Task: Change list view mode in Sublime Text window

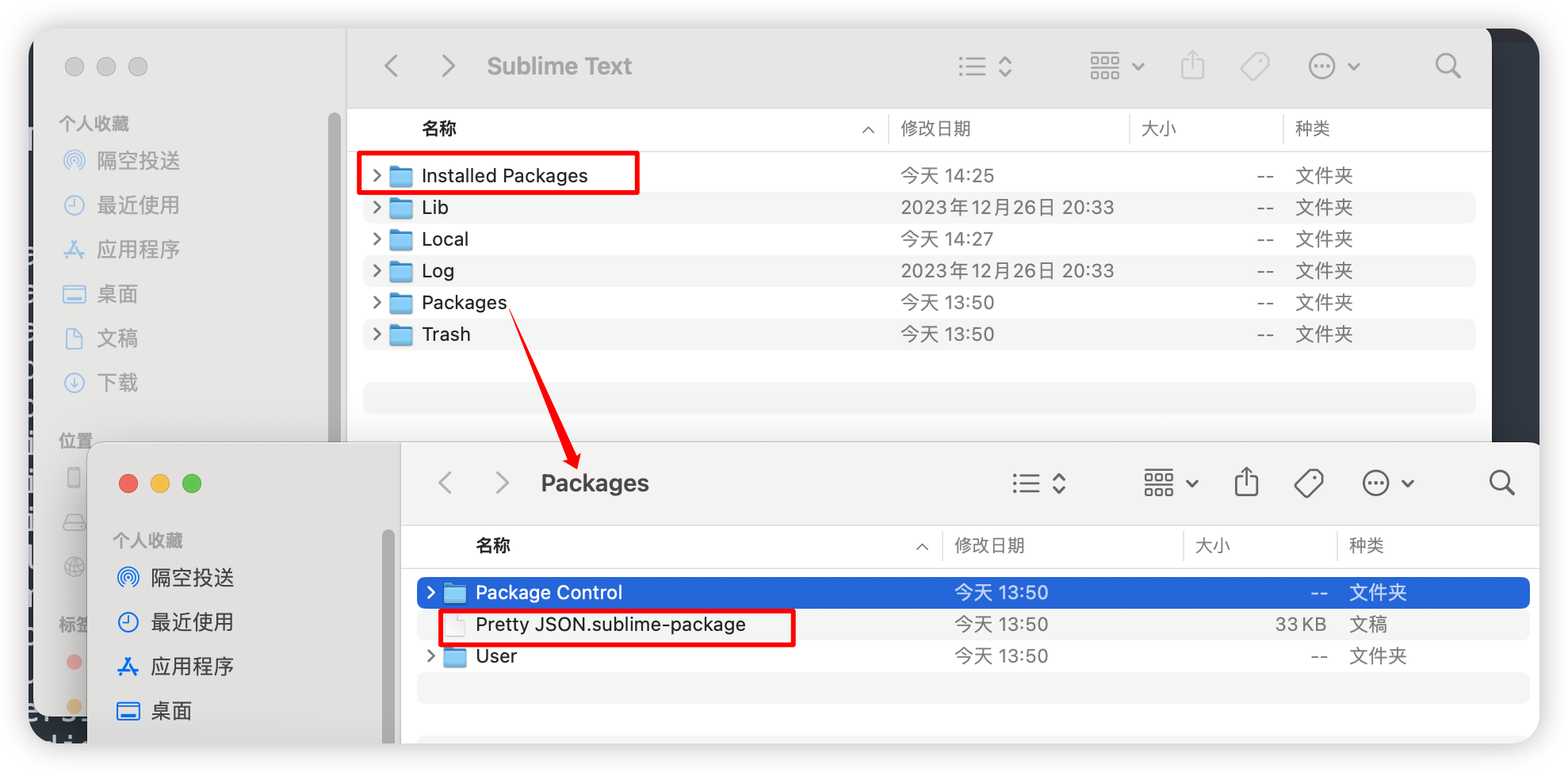Action: tap(985, 67)
